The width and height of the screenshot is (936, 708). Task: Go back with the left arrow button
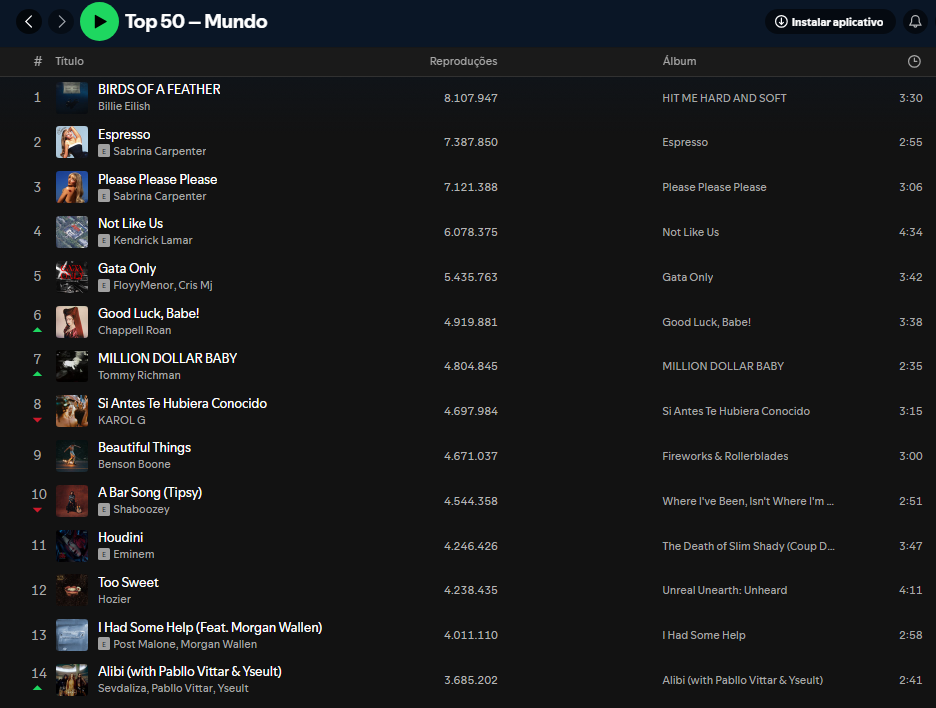(29, 21)
